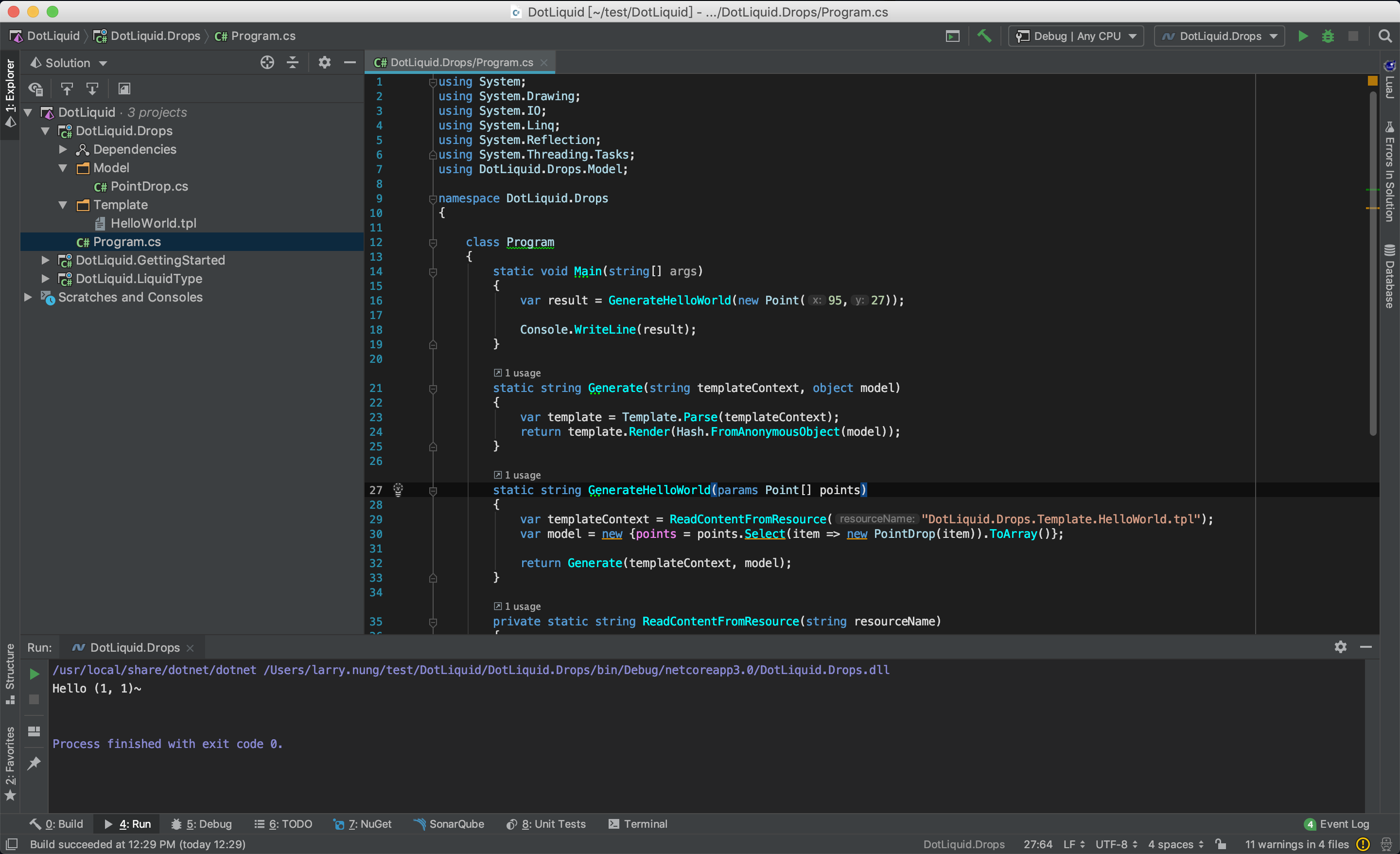
Task: Open the 6: TODO tool window
Action: tap(283, 824)
